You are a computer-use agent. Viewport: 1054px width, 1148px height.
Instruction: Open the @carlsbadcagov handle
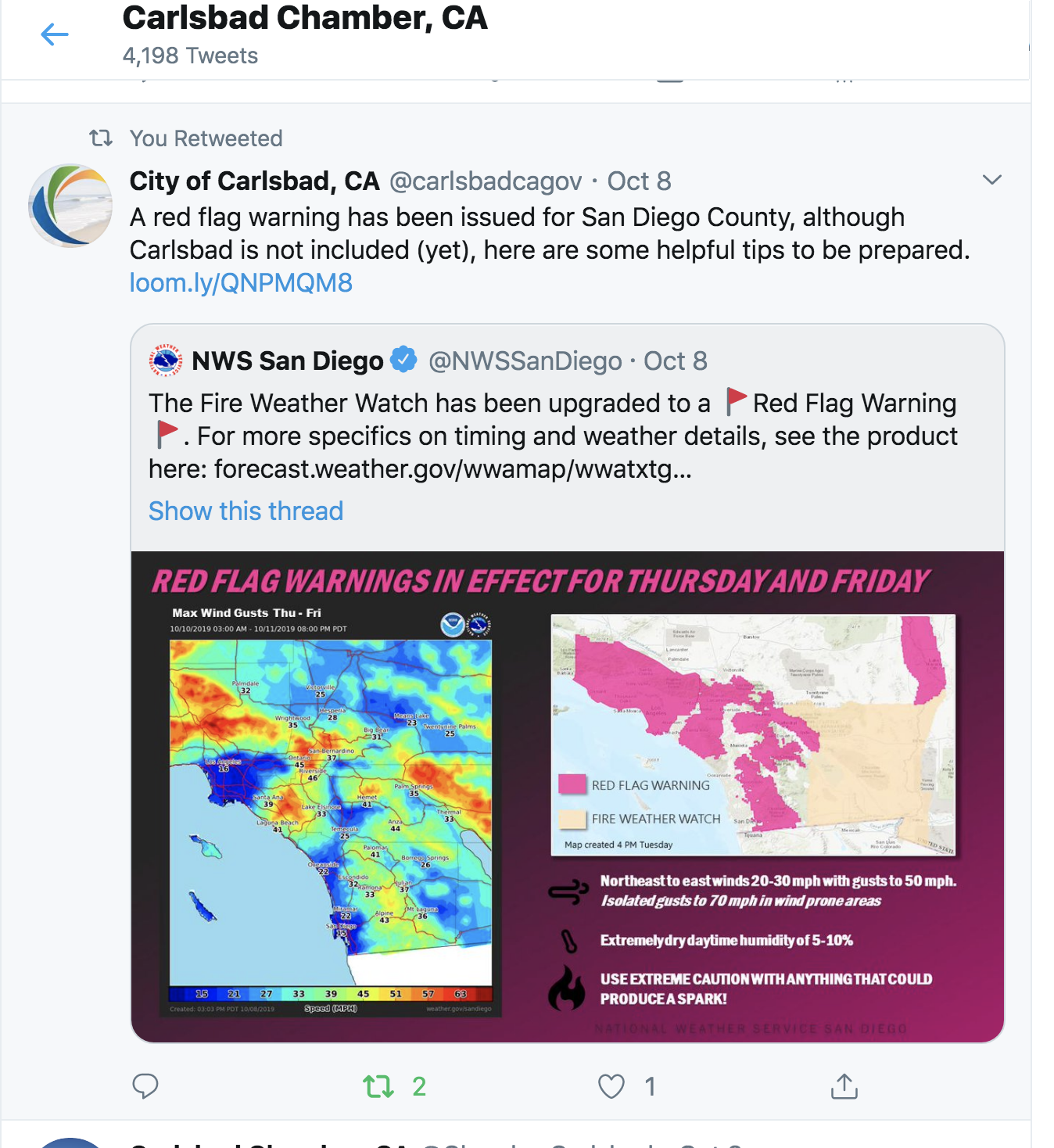(486, 181)
